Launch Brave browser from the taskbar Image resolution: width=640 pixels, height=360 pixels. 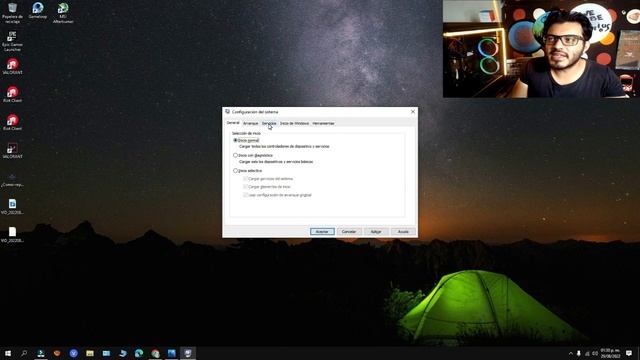pos(57,353)
